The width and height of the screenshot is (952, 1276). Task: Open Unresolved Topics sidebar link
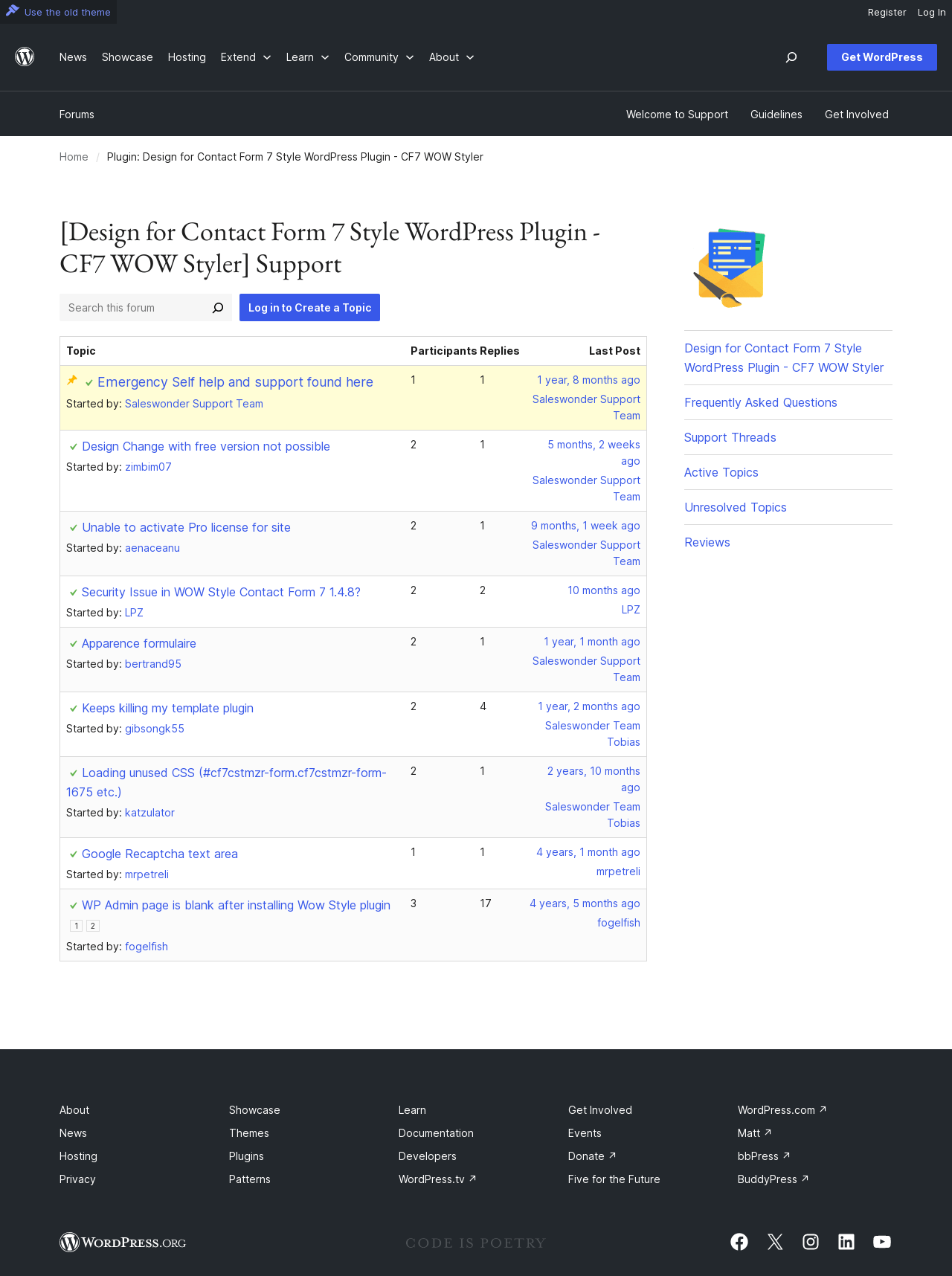pyautogui.click(x=736, y=507)
